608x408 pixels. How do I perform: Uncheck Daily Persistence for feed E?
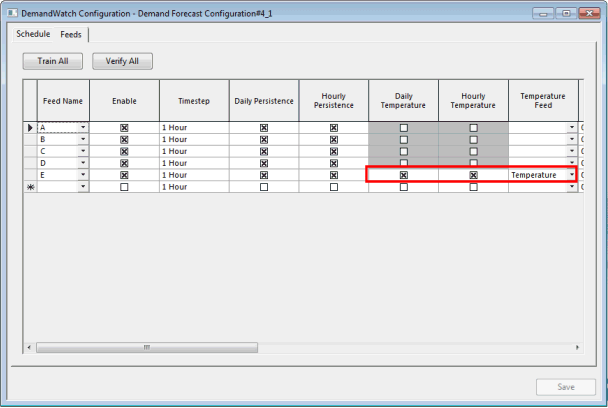(x=264, y=175)
